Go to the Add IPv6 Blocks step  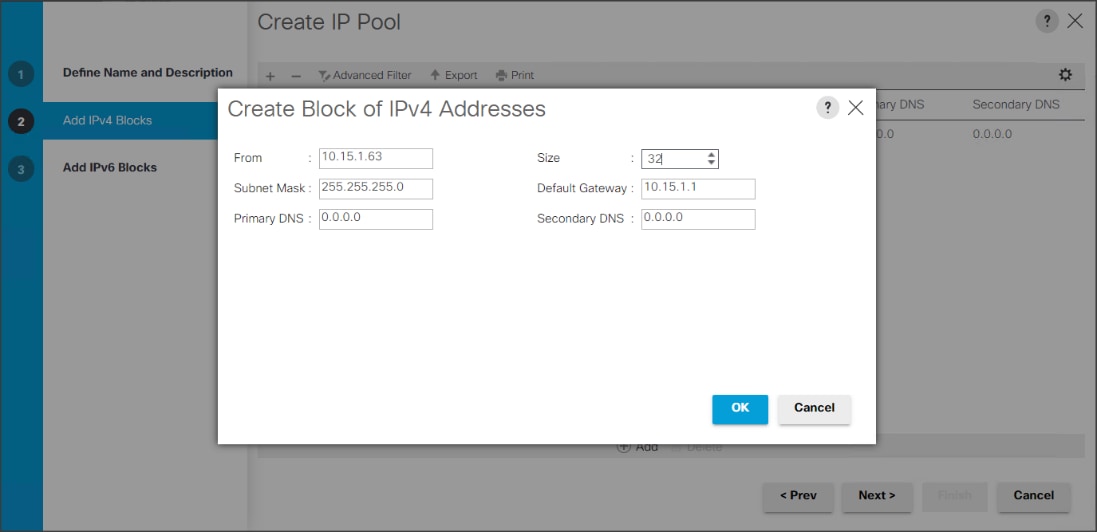[x=110, y=168]
